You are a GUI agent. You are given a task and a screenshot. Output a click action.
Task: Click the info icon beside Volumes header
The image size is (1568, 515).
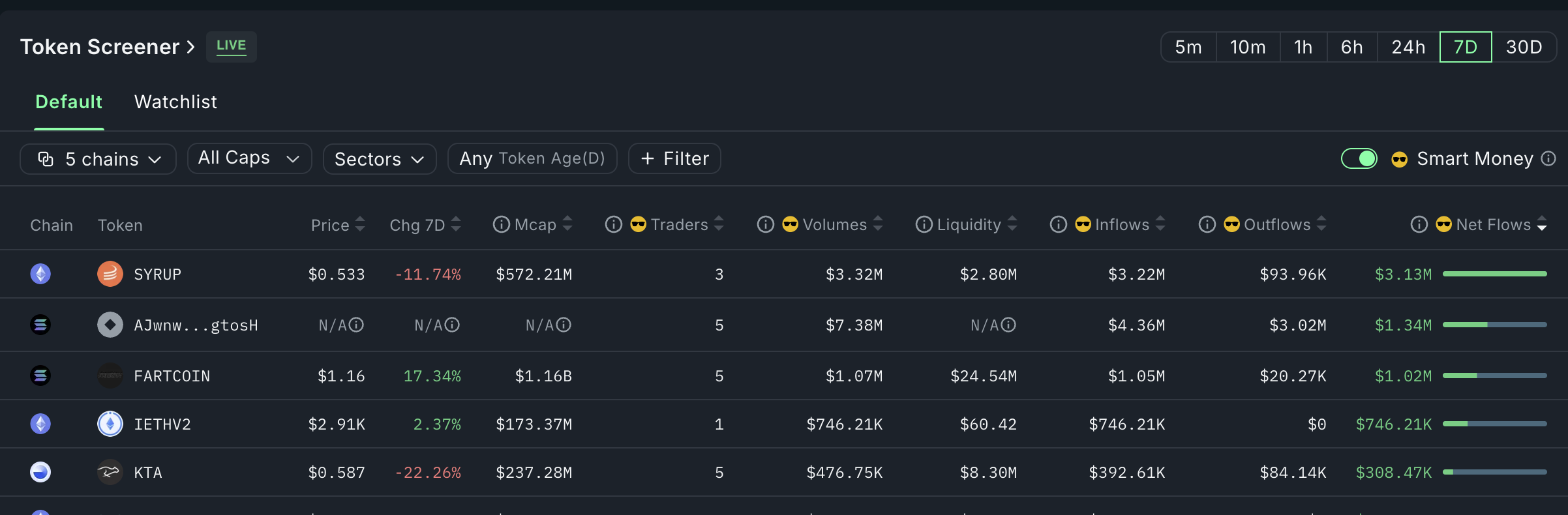(766, 224)
